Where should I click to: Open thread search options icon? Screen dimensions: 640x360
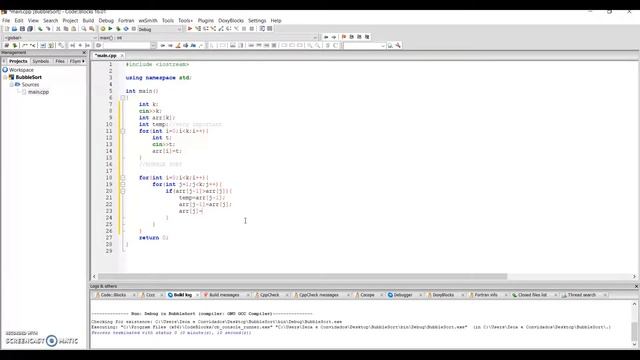pos(398,45)
